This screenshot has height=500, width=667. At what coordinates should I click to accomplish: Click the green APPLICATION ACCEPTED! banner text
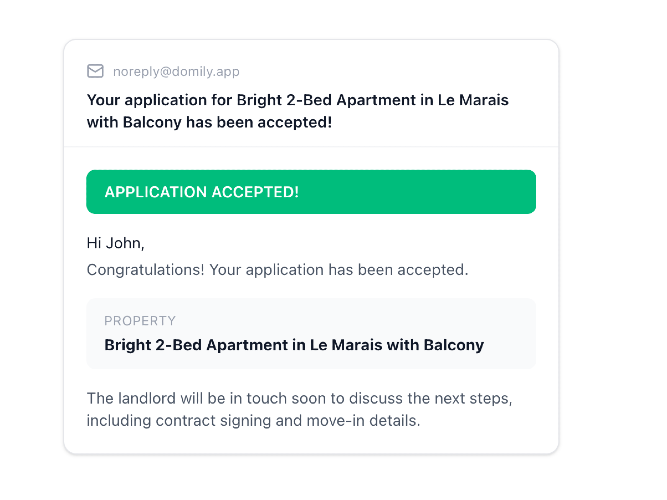(202, 192)
